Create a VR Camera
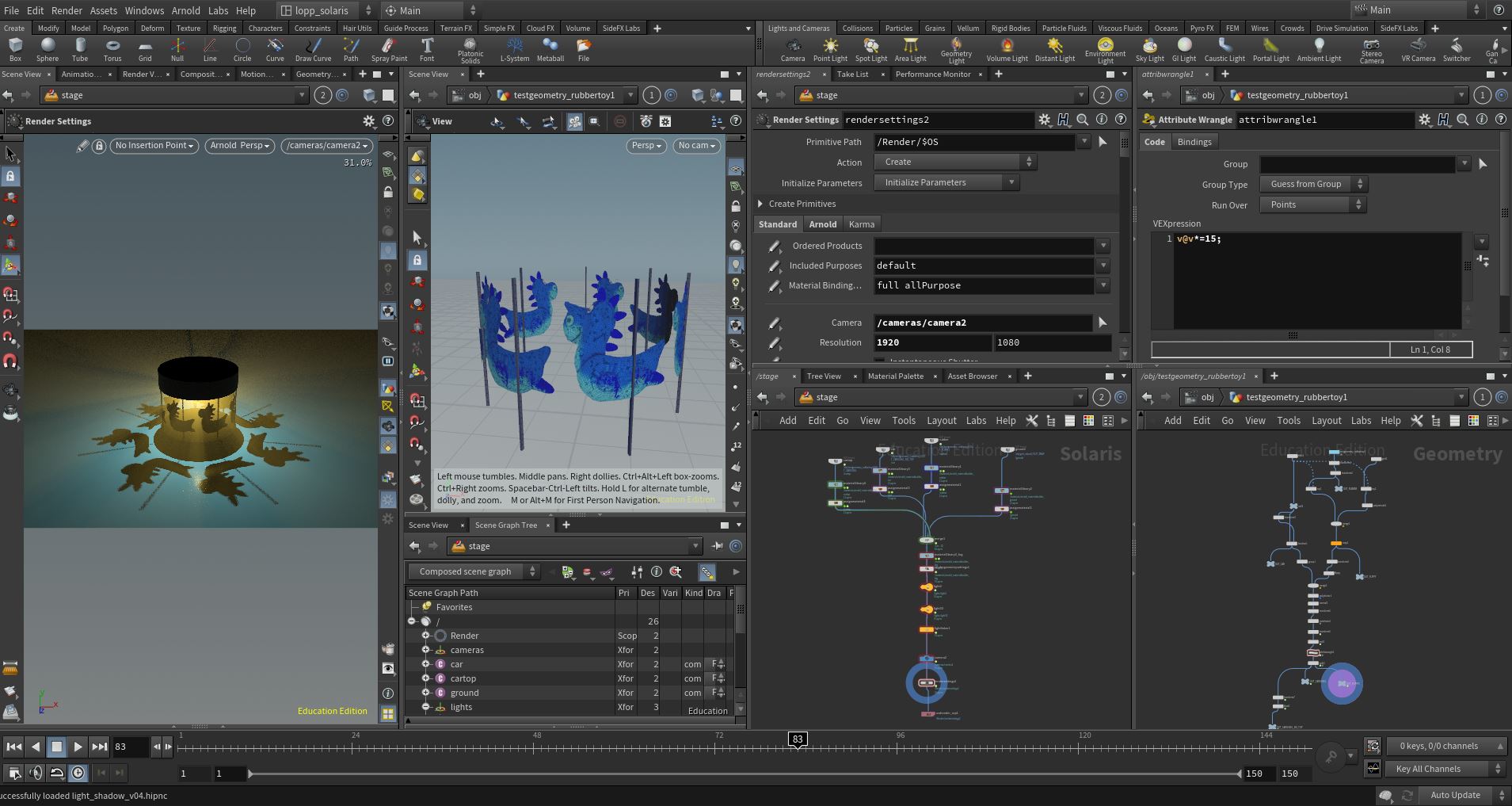This screenshot has height=806, width=1512. click(x=1419, y=49)
